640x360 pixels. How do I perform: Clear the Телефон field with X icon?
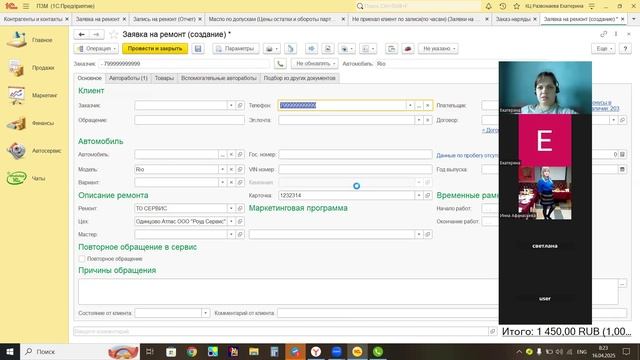click(x=428, y=105)
